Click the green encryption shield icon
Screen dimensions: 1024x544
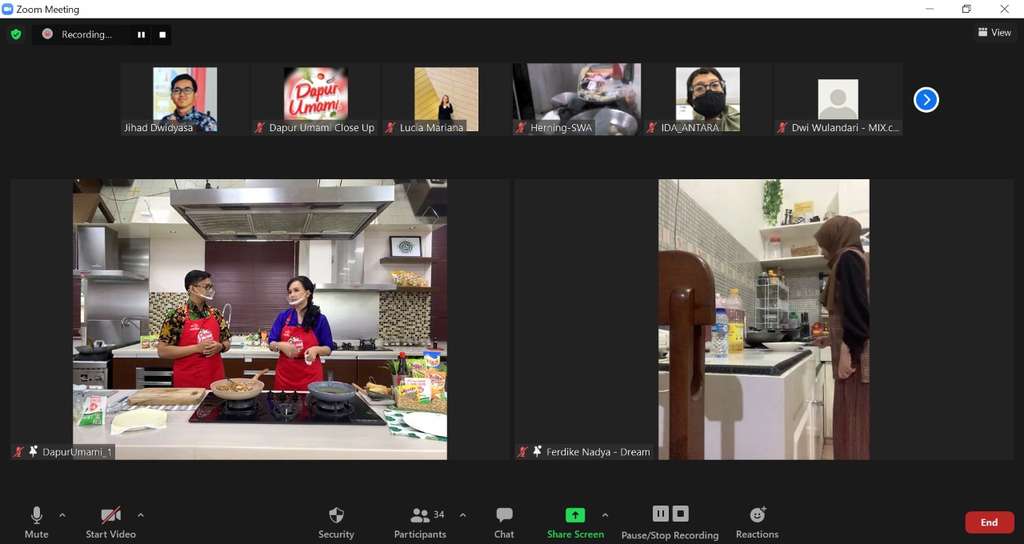point(16,34)
